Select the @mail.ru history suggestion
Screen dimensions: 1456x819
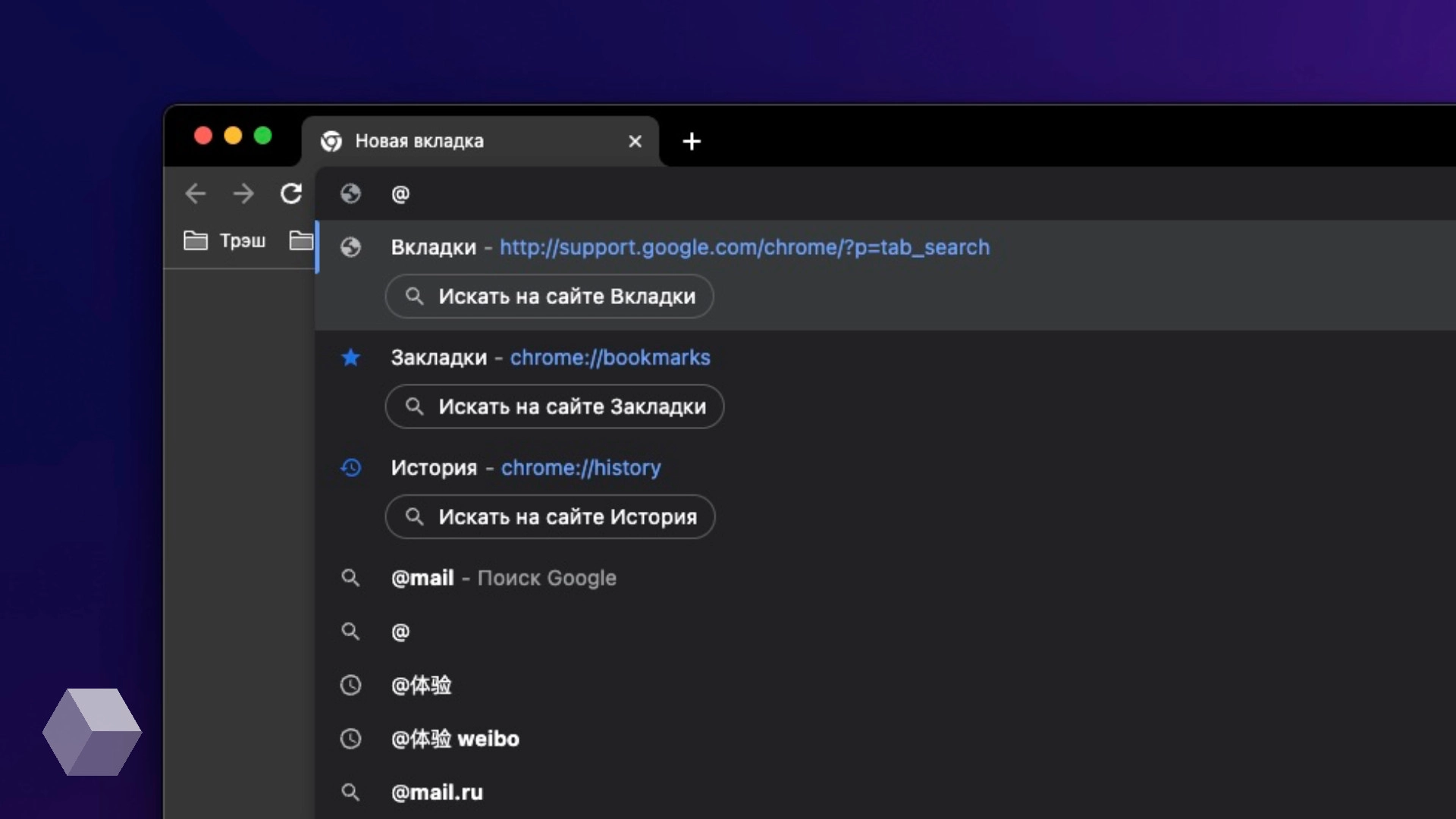(436, 792)
